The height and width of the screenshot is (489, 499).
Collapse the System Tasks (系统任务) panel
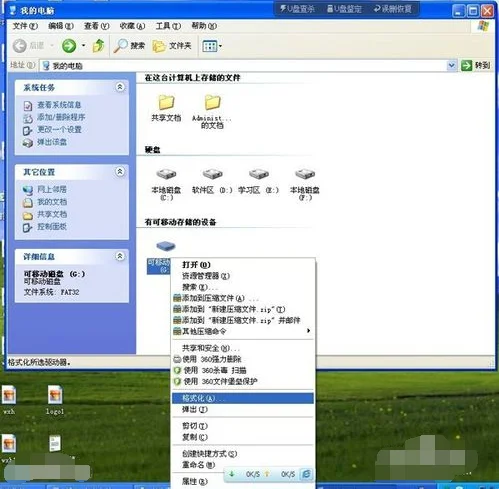point(120,87)
